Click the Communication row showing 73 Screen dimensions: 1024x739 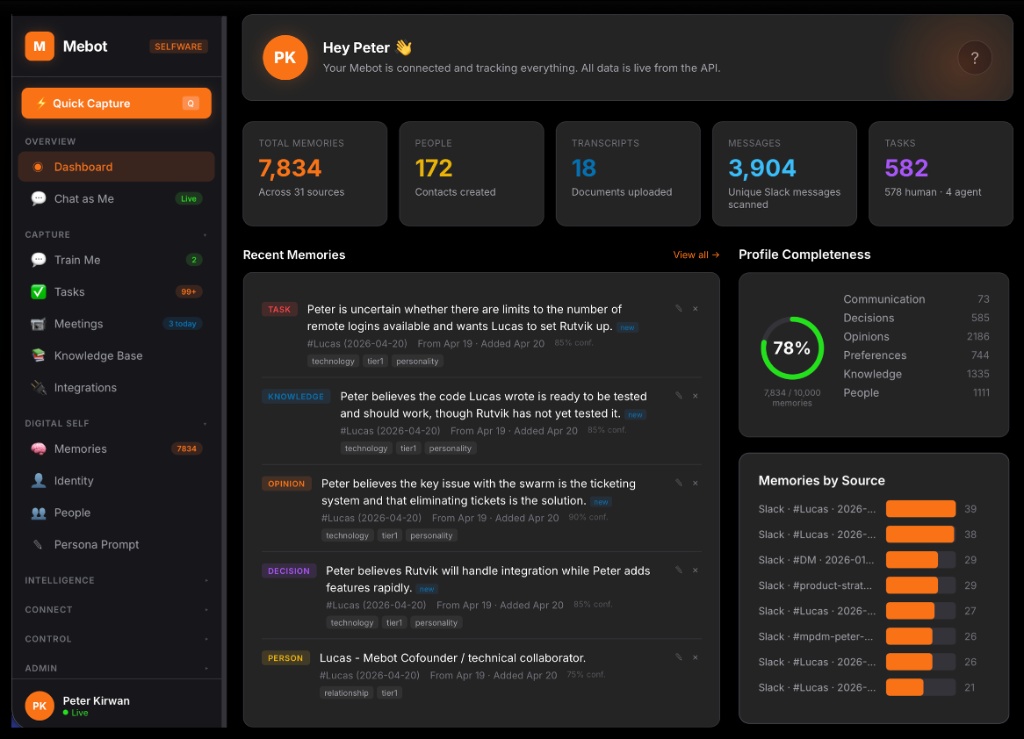[x=916, y=299]
